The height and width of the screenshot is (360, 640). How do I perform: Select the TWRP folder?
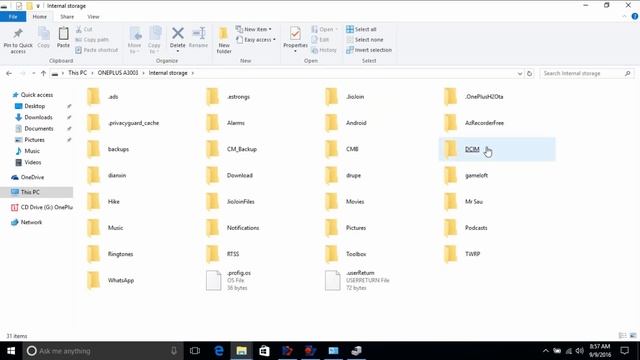(x=472, y=254)
